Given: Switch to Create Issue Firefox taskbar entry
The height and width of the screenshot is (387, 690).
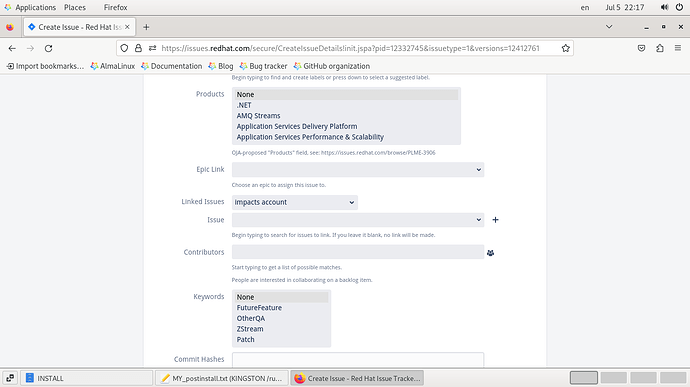Looking at the screenshot, I should coord(357,378).
